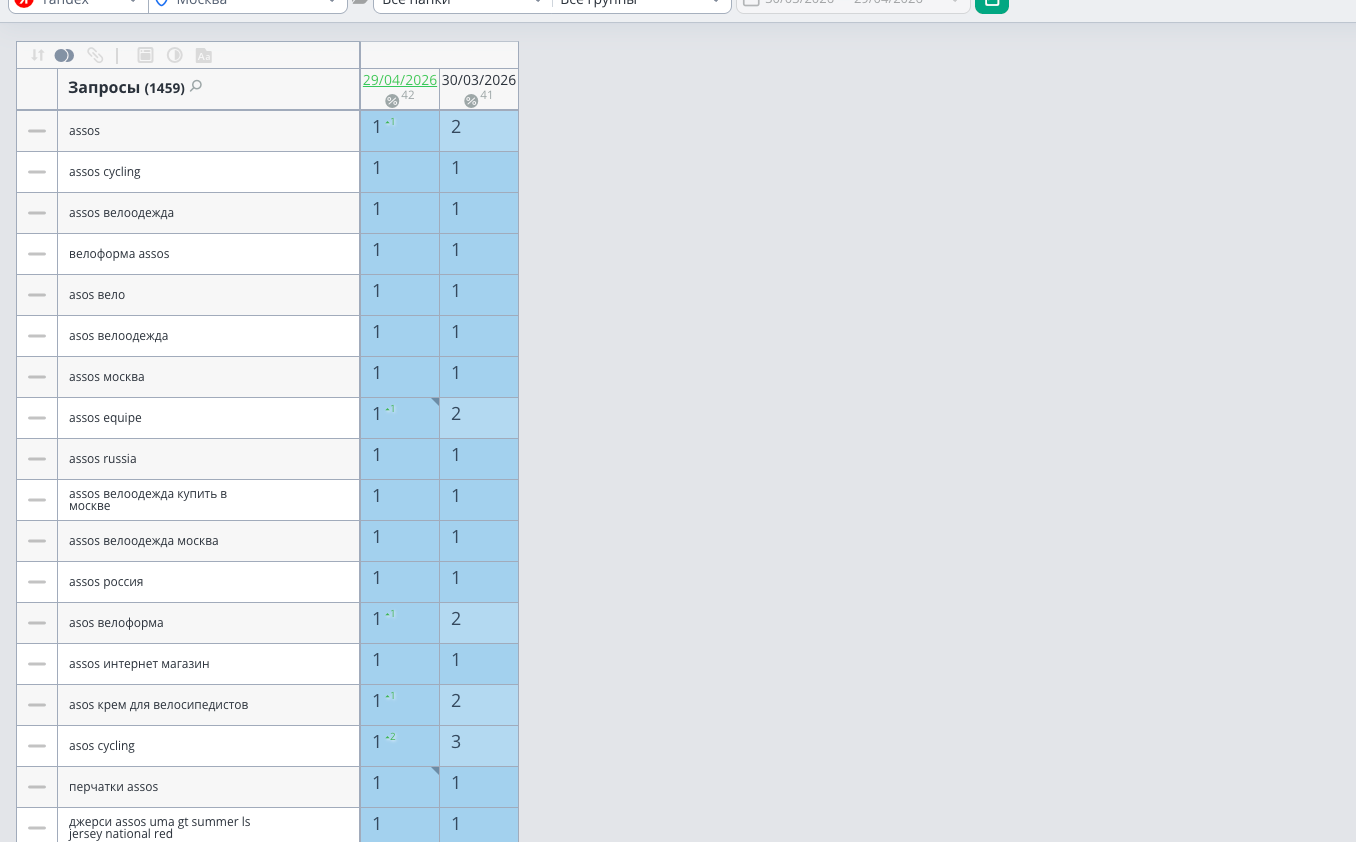The image size is (1356, 842).
Task: Click the sort arrows icon in table toolbar
Action: (38, 56)
